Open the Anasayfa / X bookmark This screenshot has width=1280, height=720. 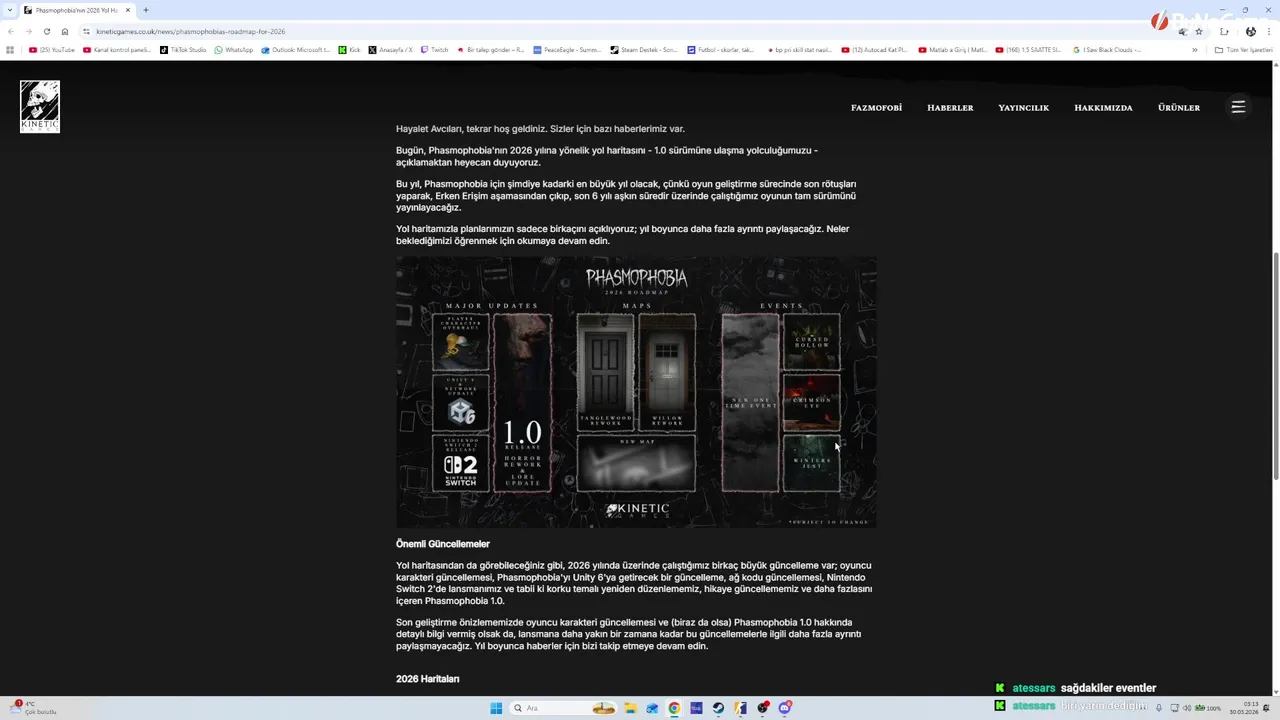click(390, 50)
